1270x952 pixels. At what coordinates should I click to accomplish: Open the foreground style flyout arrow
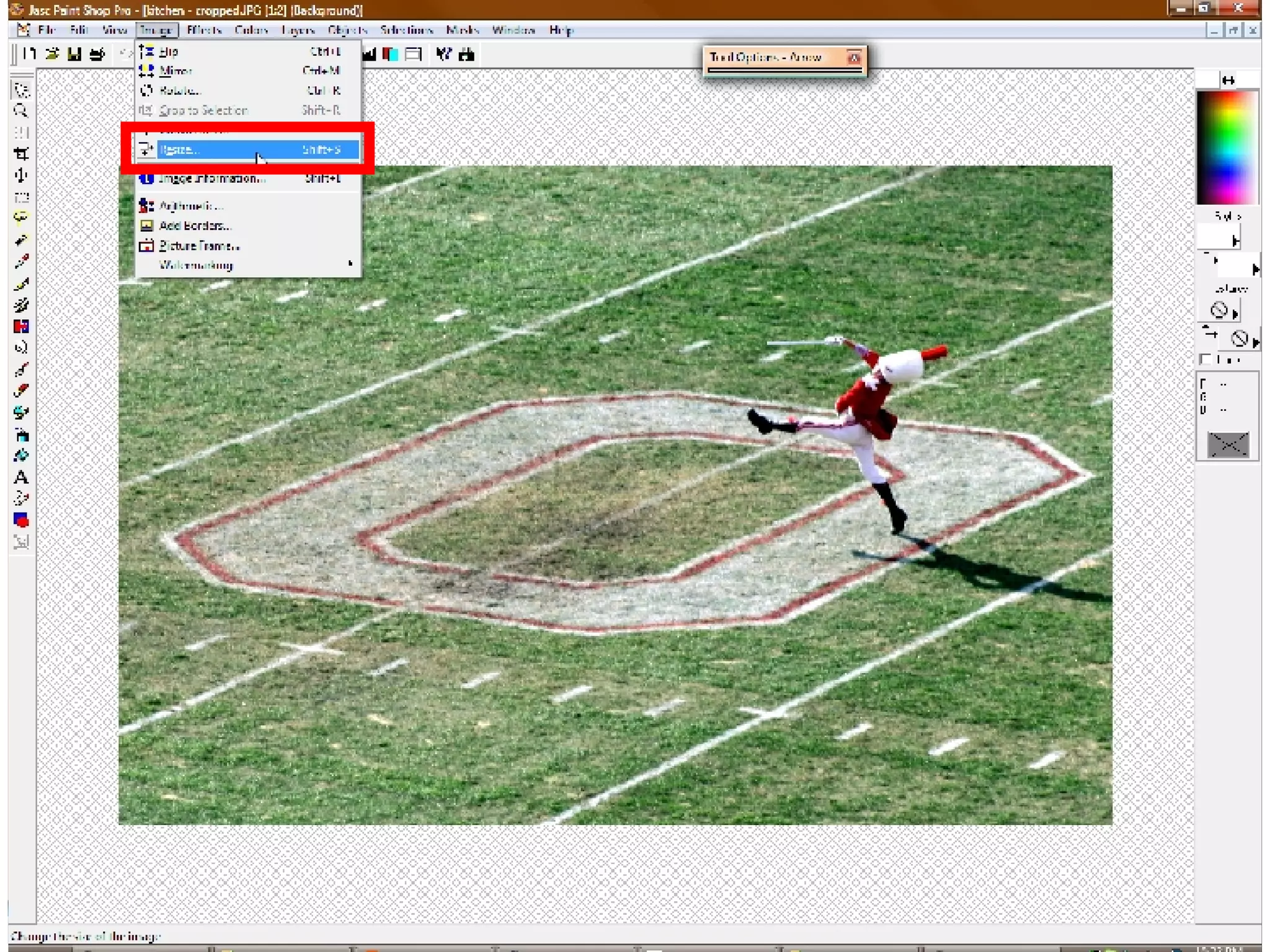coord(1235,241)
